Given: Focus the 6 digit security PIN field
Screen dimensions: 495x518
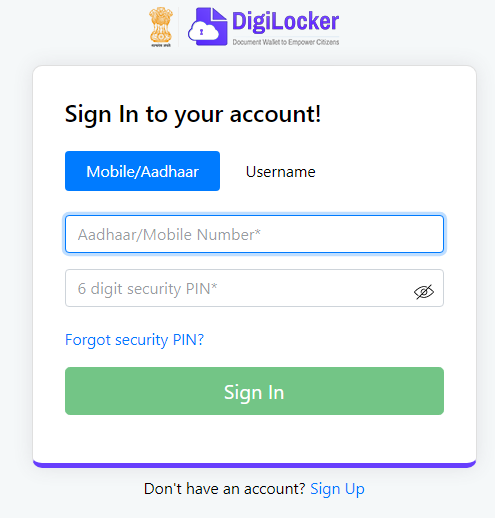Looking at the screenshot, I should point(254,288).
